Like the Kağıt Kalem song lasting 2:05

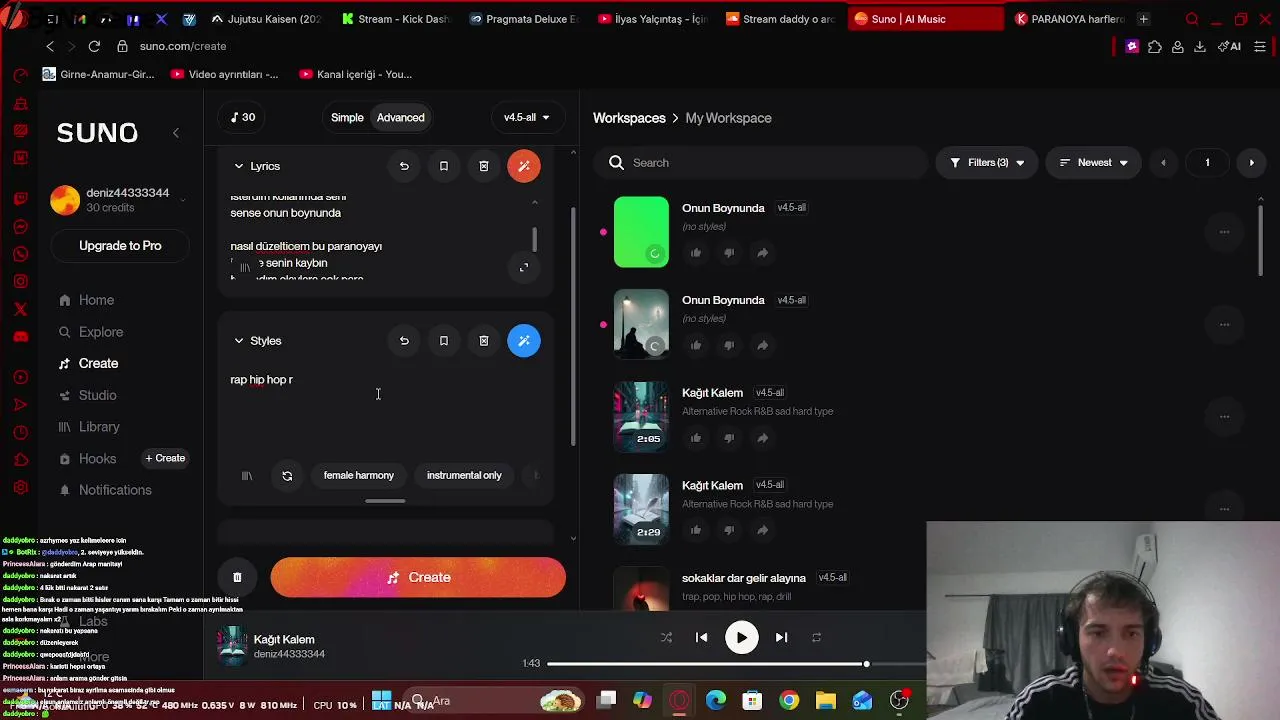696,438
